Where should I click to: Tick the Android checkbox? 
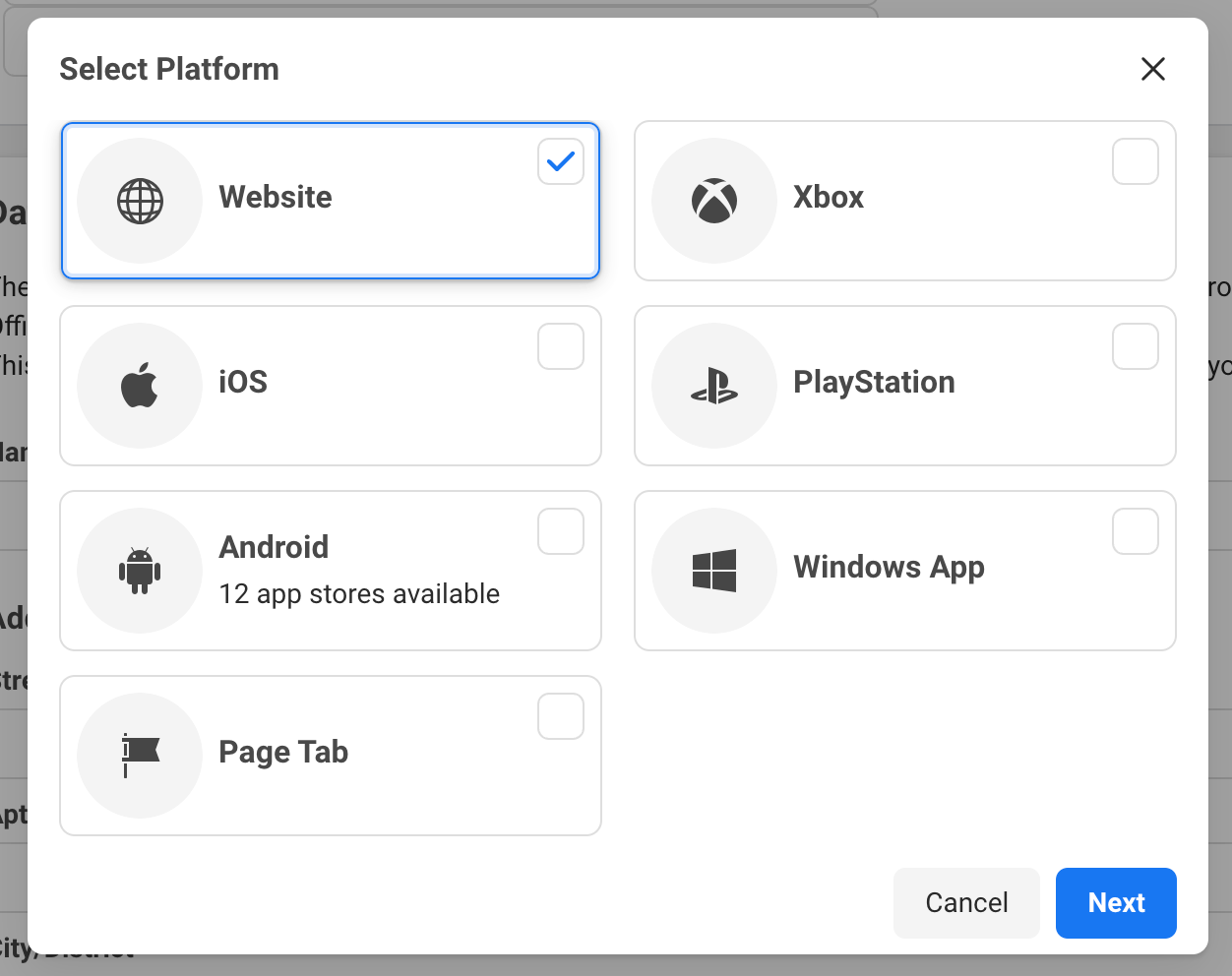click(561, 531)
